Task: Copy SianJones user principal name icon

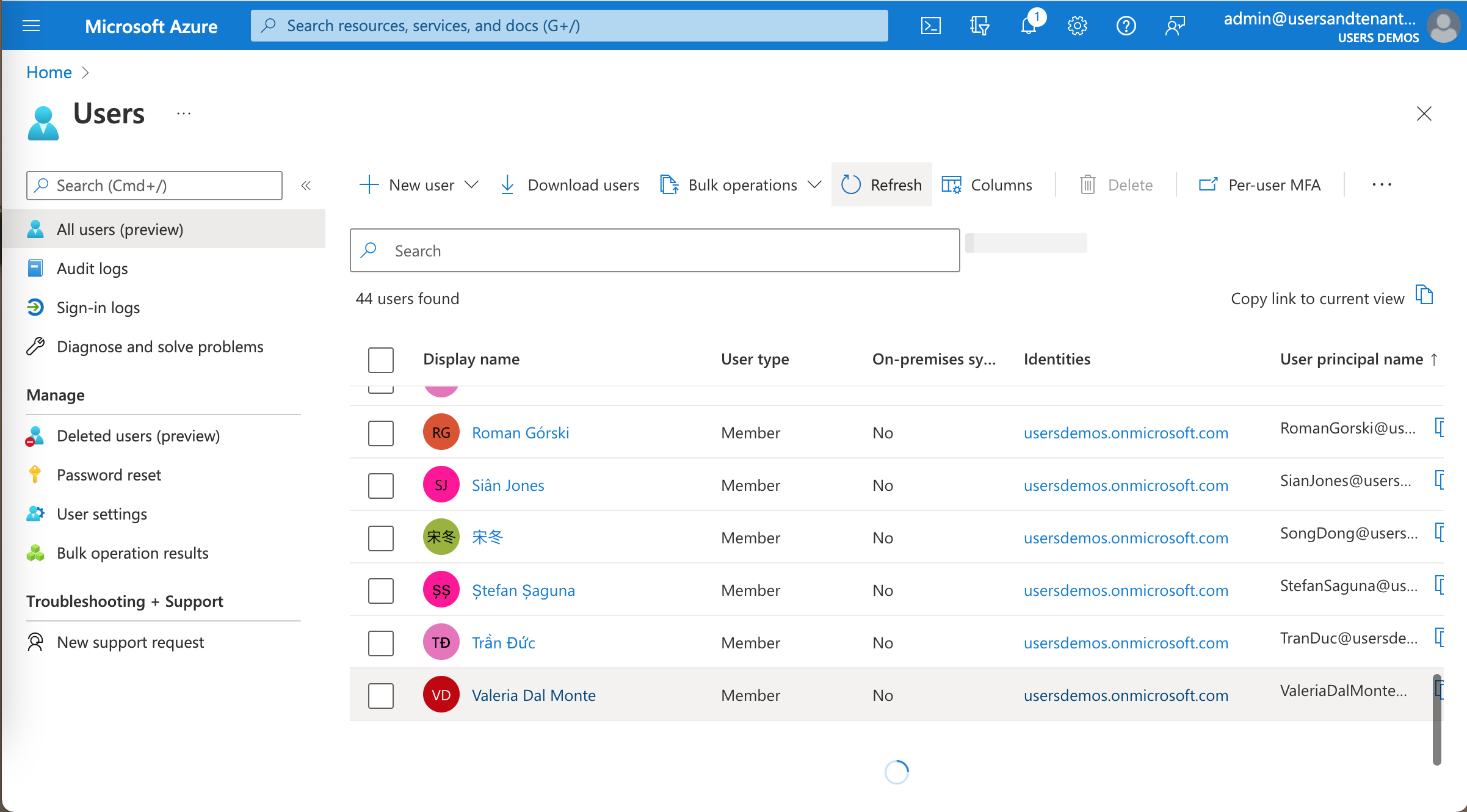Action: (x=1440, y=479)
